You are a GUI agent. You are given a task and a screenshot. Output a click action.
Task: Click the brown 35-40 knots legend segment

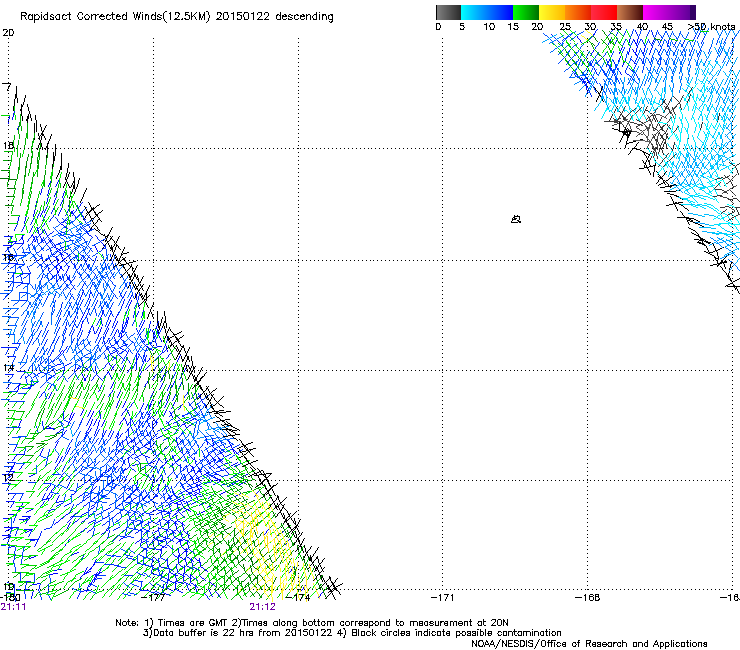click(x=630, y=12)
